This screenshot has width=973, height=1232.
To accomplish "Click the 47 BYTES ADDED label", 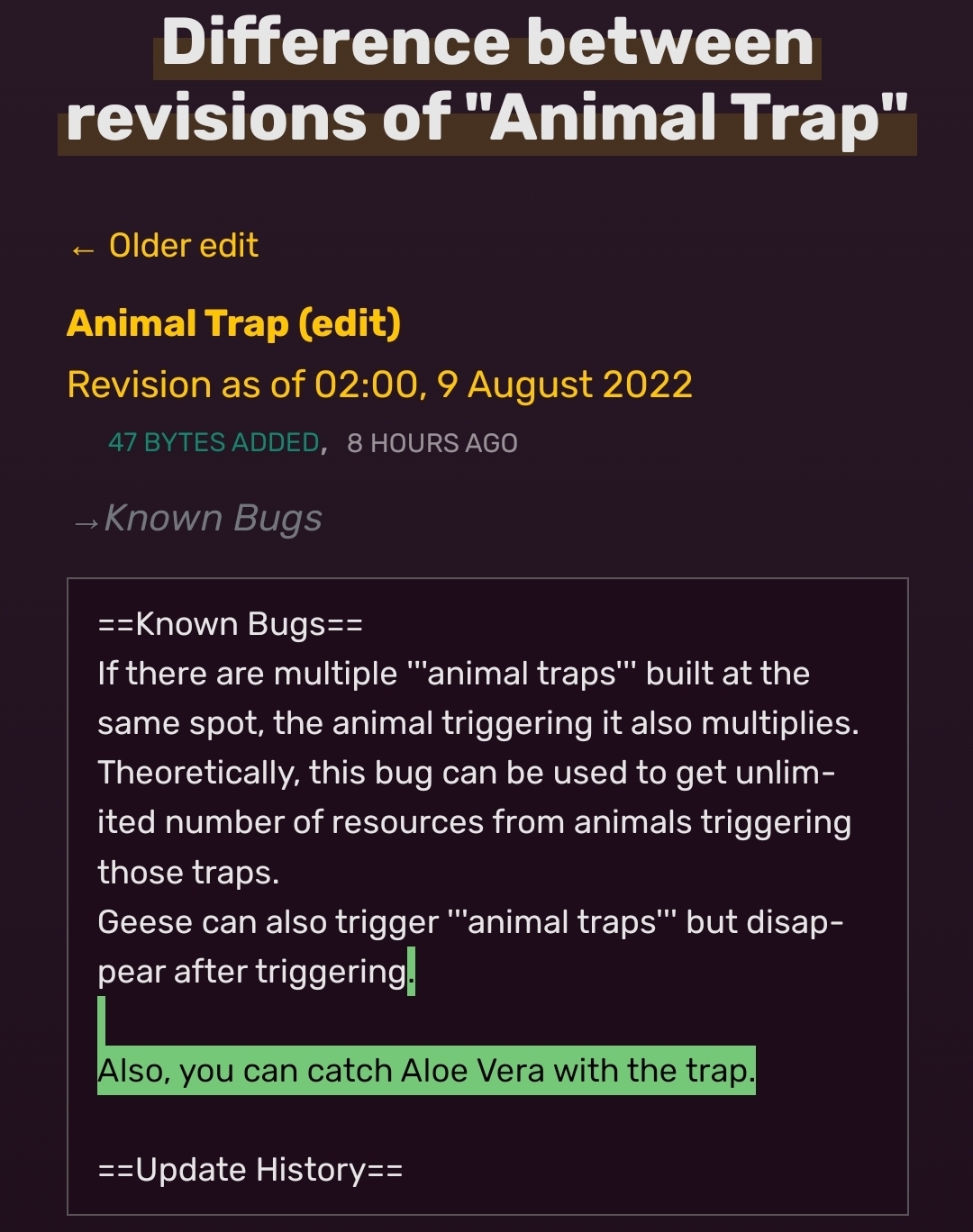I will coord(211,443).
